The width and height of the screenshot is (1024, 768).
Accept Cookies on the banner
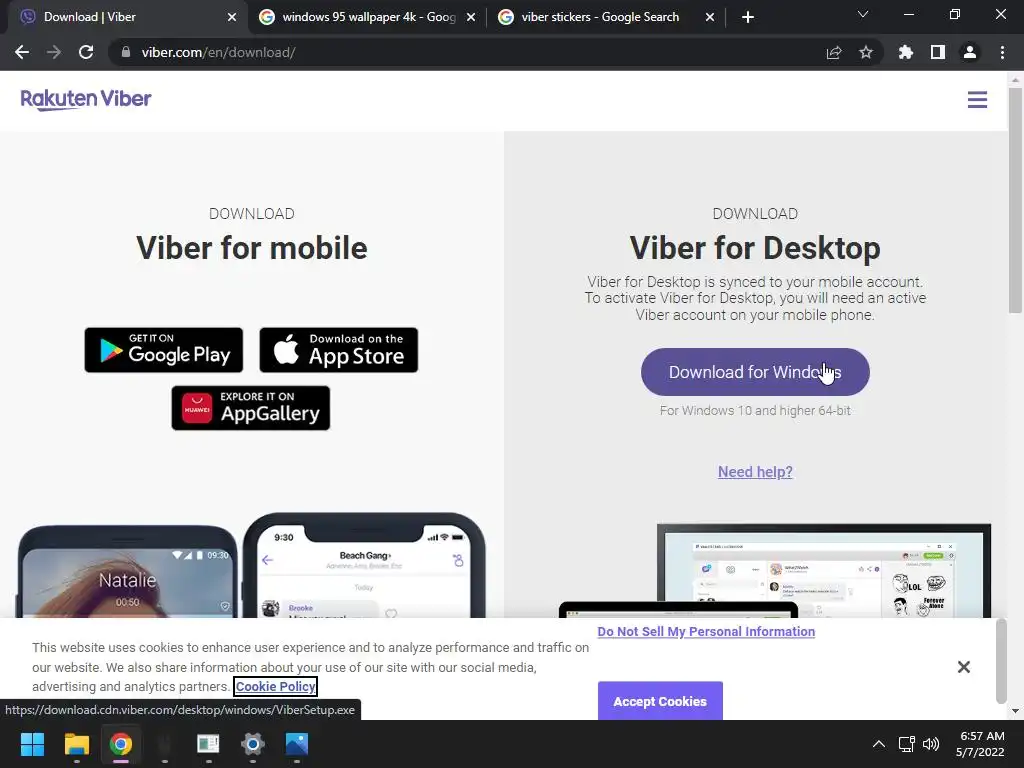click(660, 701)
